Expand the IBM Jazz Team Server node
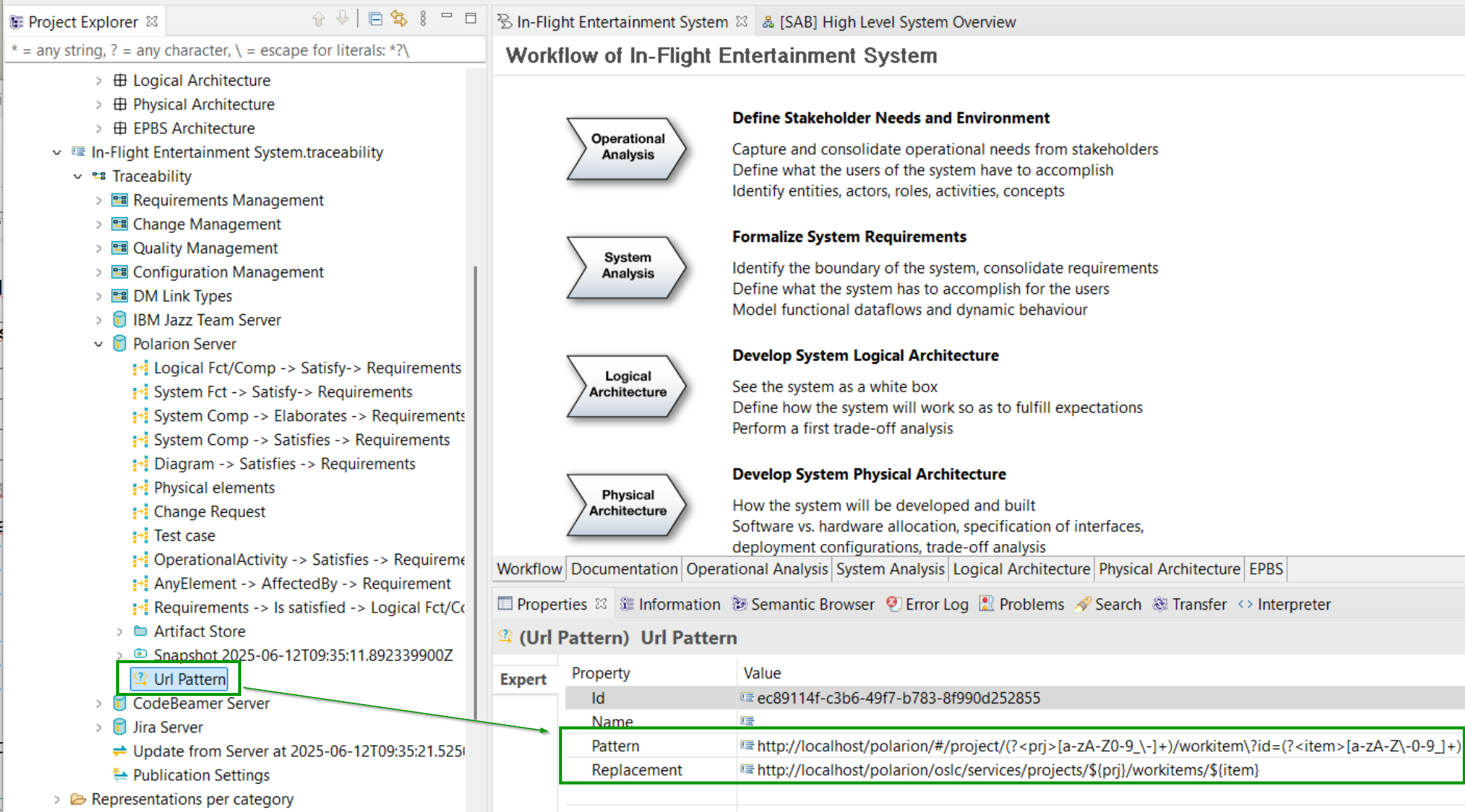1465x812 pixels. pos(98,320)
